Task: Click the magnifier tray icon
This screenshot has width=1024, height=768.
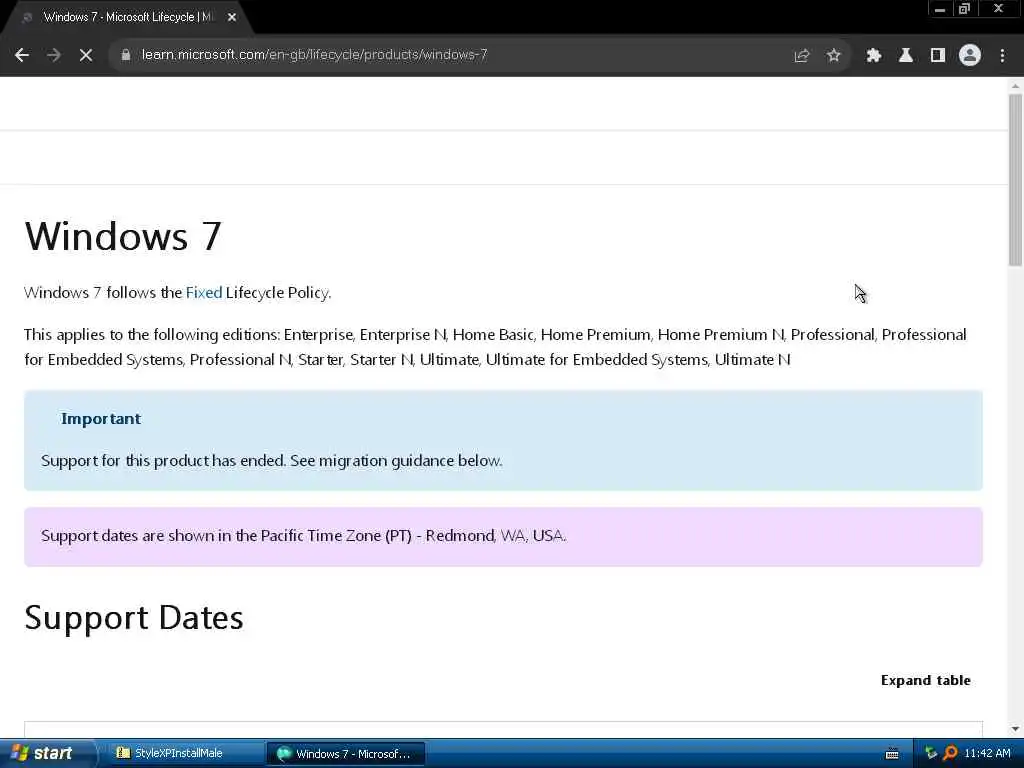Action: [x=950, y=754]
